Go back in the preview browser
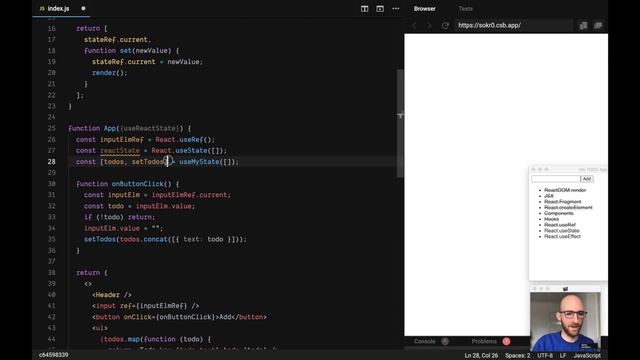Viewport: 640px width, 360px height. coord(414,25)
